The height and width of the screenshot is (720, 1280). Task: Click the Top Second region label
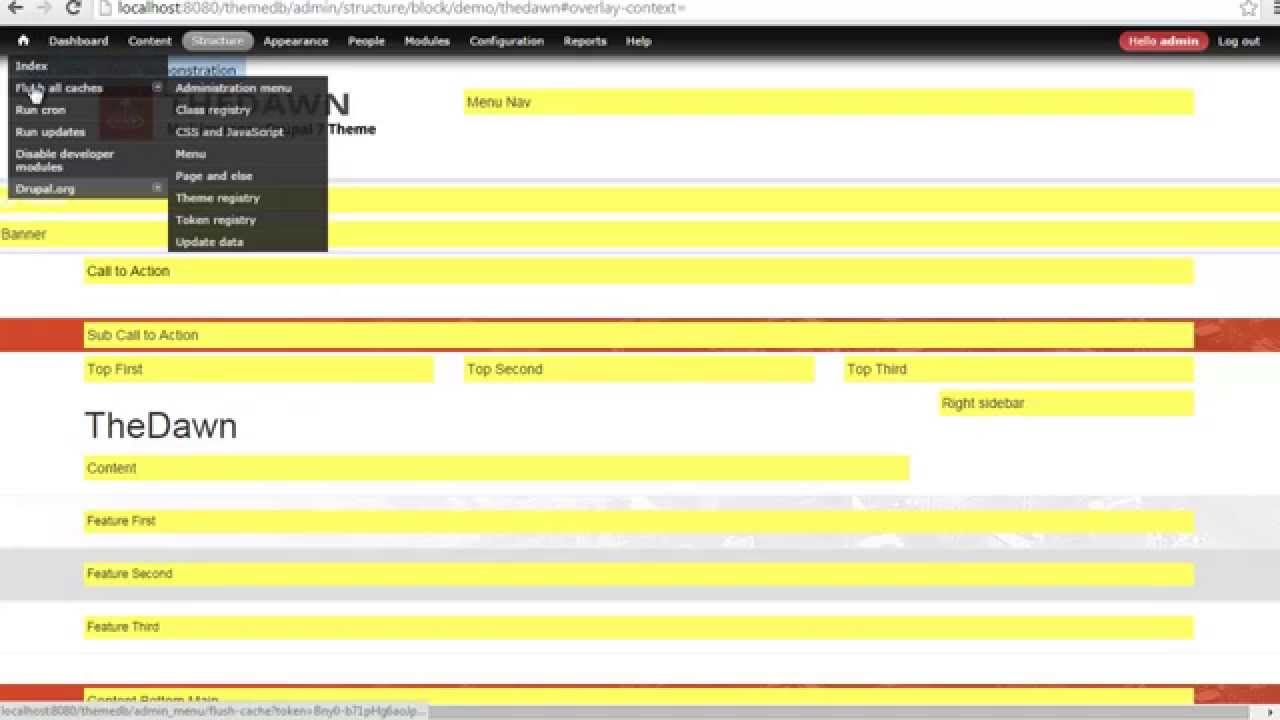pos(505,369)
